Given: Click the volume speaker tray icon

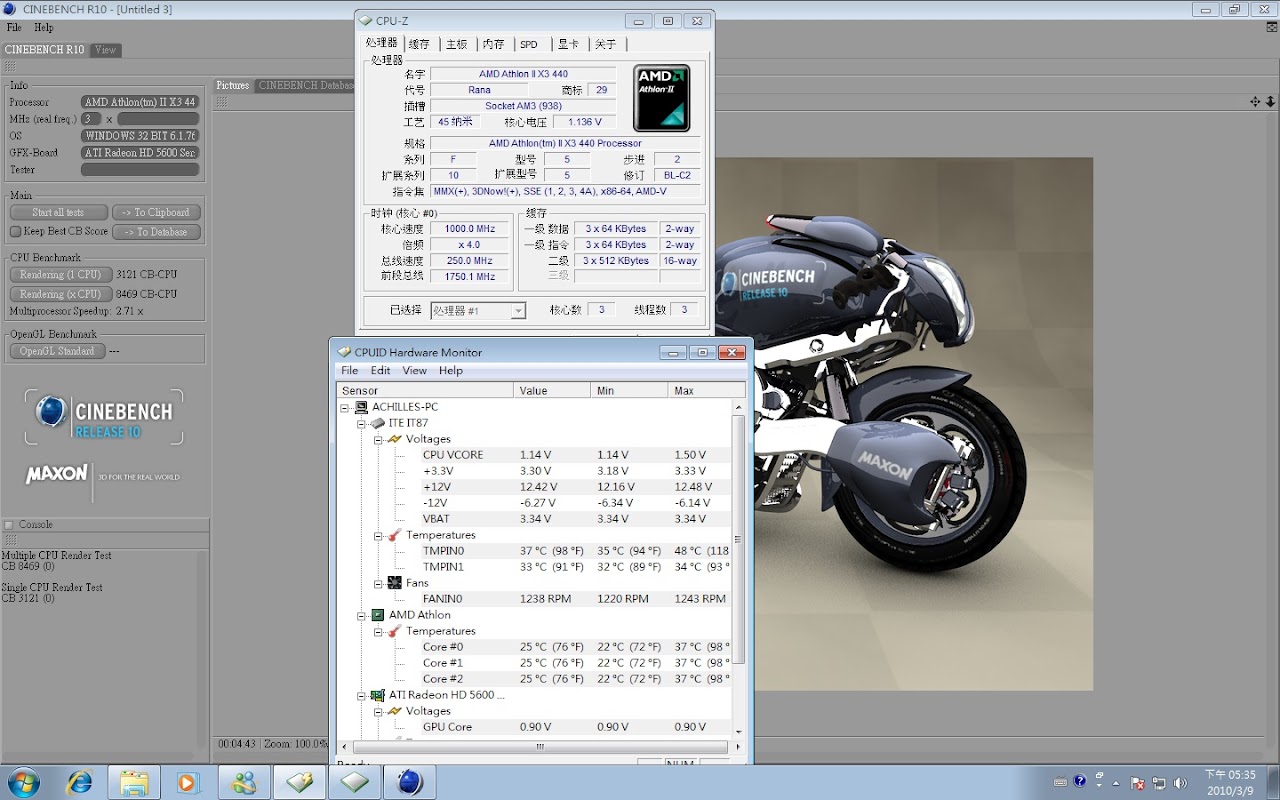Looking at the screenshot, I should (x=1180, y=782).
